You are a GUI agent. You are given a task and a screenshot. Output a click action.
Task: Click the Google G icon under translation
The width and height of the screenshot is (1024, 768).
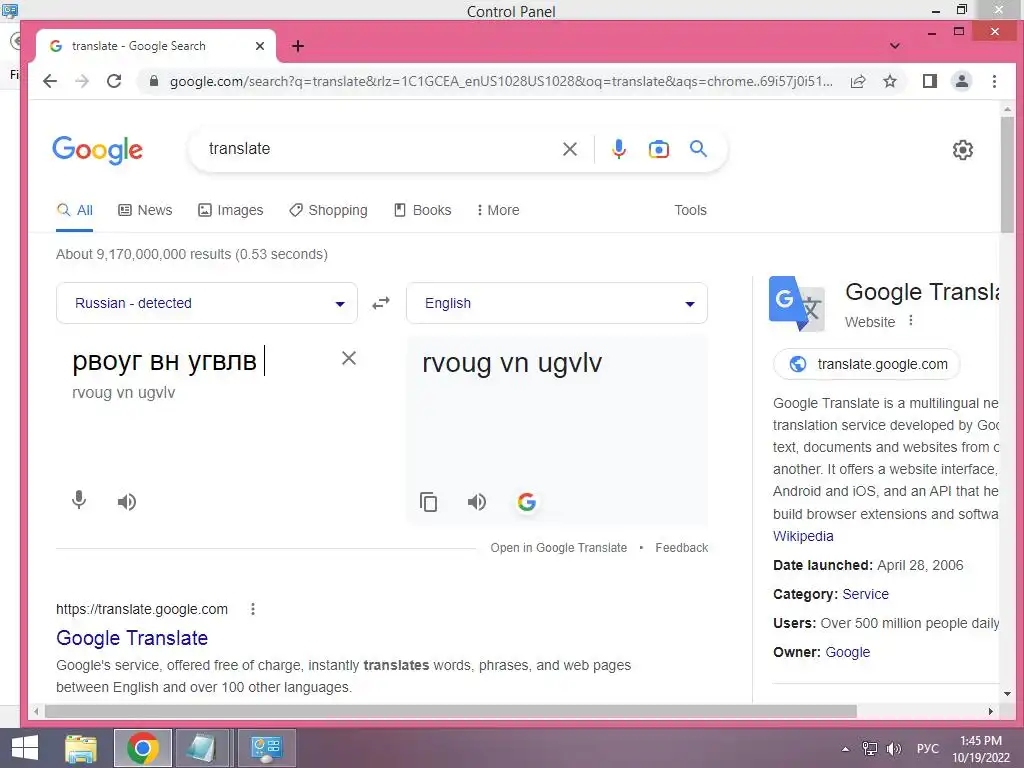pos(526,502)
